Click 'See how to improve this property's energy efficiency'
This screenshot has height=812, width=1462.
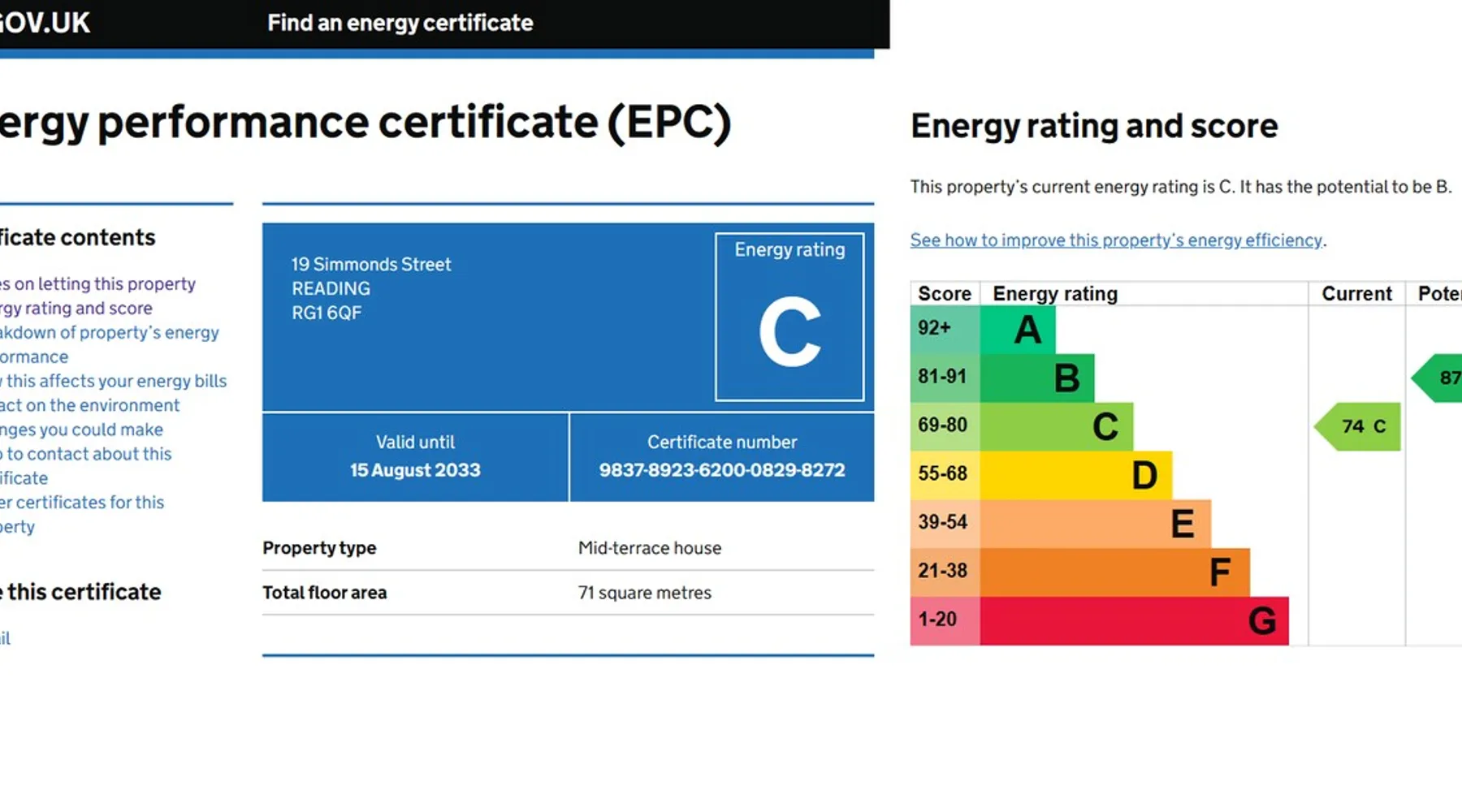[x=1116, y=240]
